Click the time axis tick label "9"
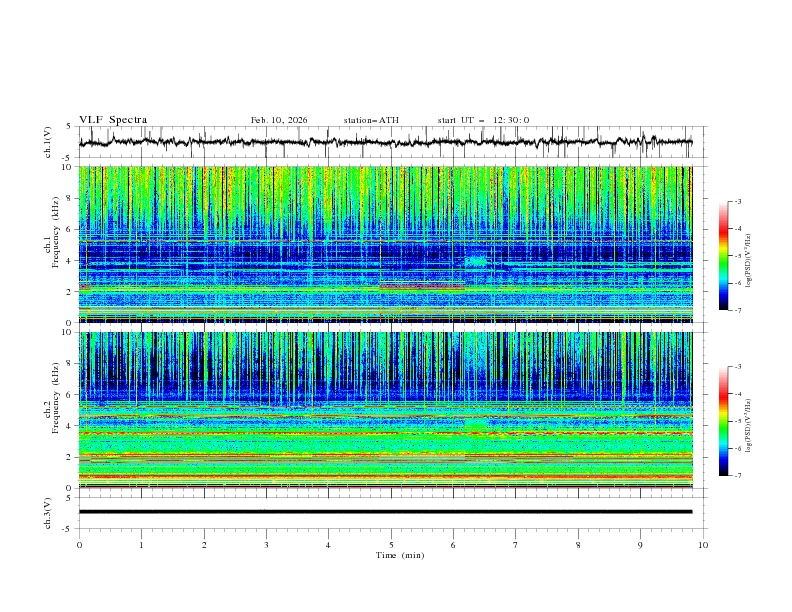792x612 pixels. tap(640, 545)
